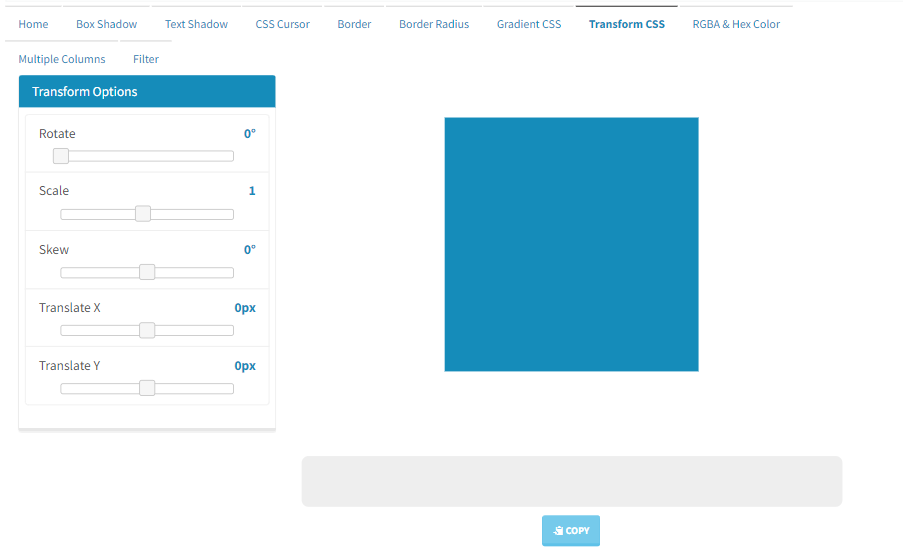This screenshot has width=903, height=556.
Task: Open the Home tab
Action: [x=33, y=24]
